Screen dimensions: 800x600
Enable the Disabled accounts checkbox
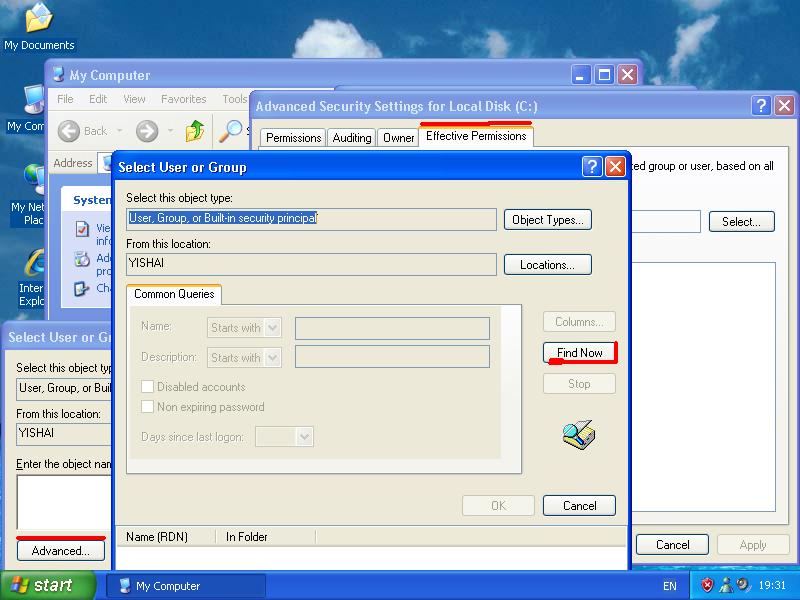(x=148, y=387)
